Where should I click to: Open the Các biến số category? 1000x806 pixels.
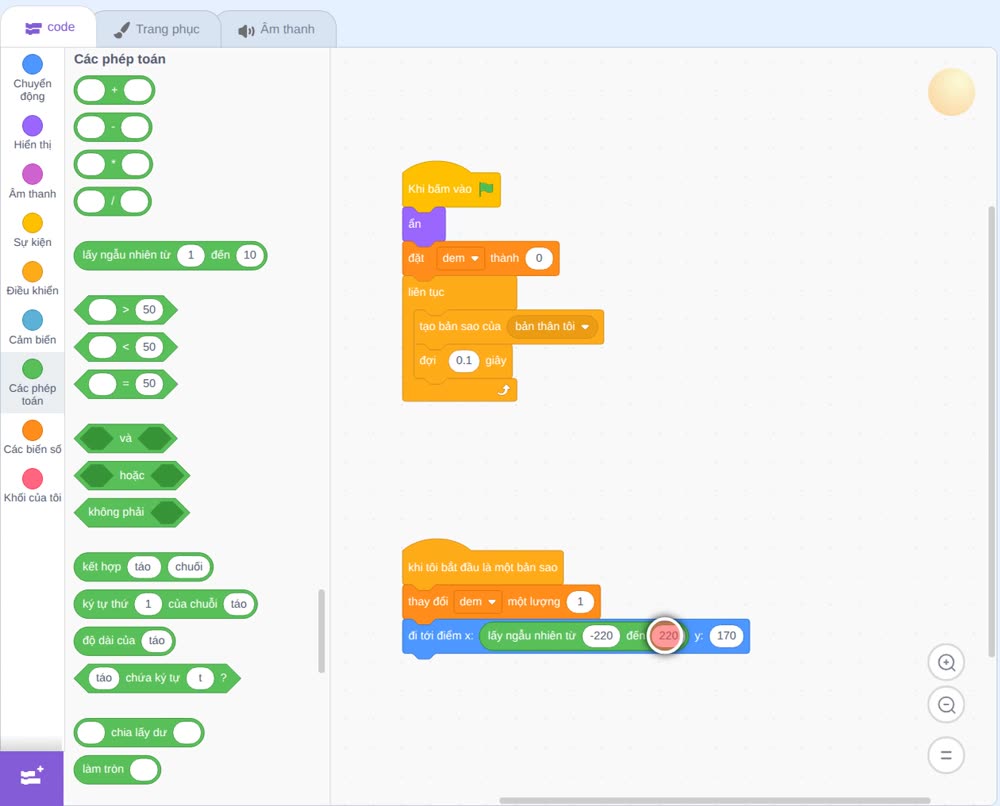(32, 437)
